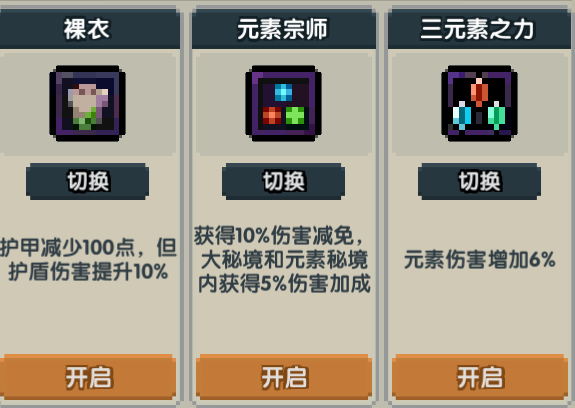
Task: Select the 裸衣 title header
Action: [x=87, y=29]
